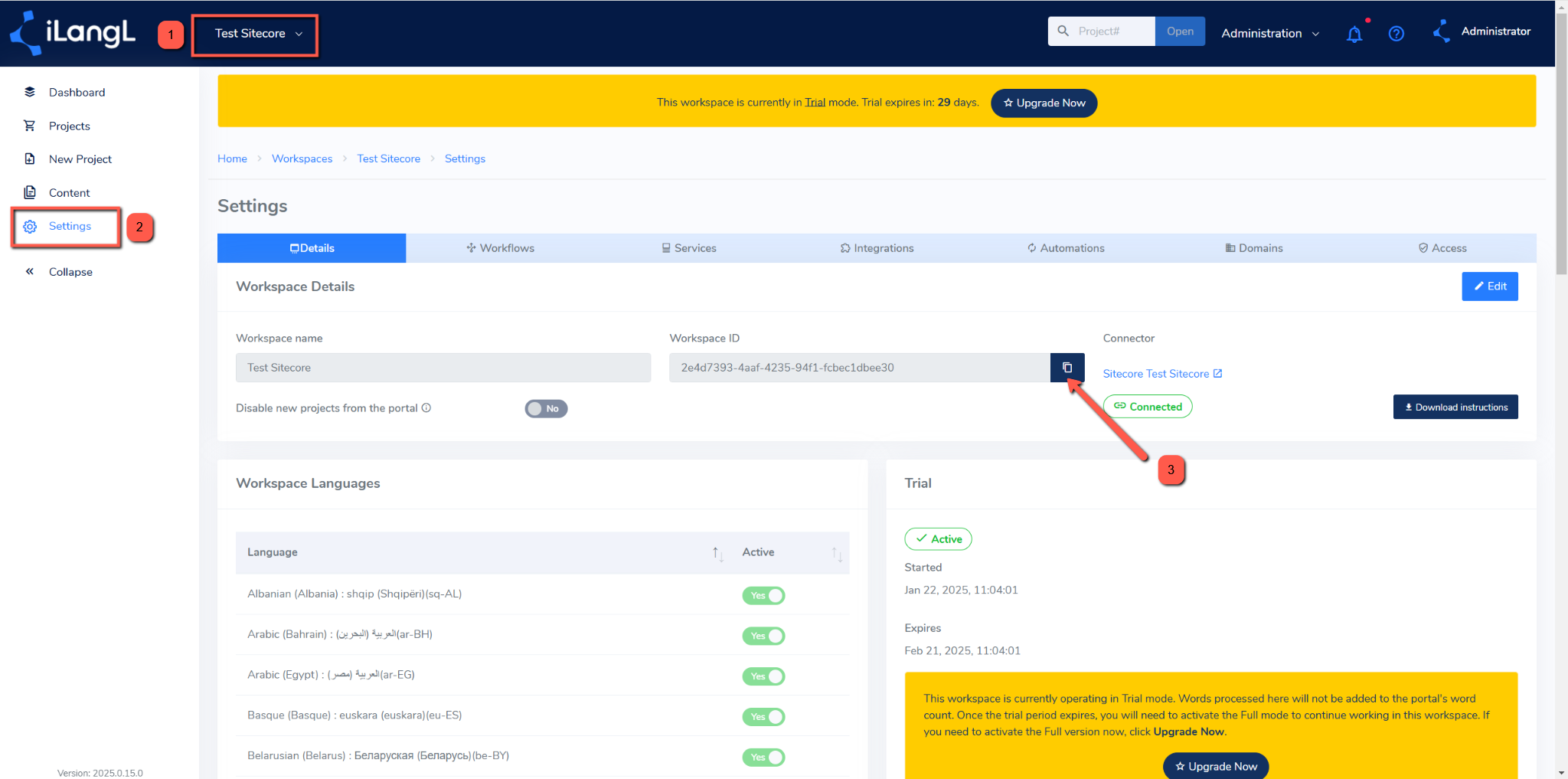Toggle Arabic (Bahrain) language active
The height and width of the screenshot is (779, 1568).
point(763,636)
